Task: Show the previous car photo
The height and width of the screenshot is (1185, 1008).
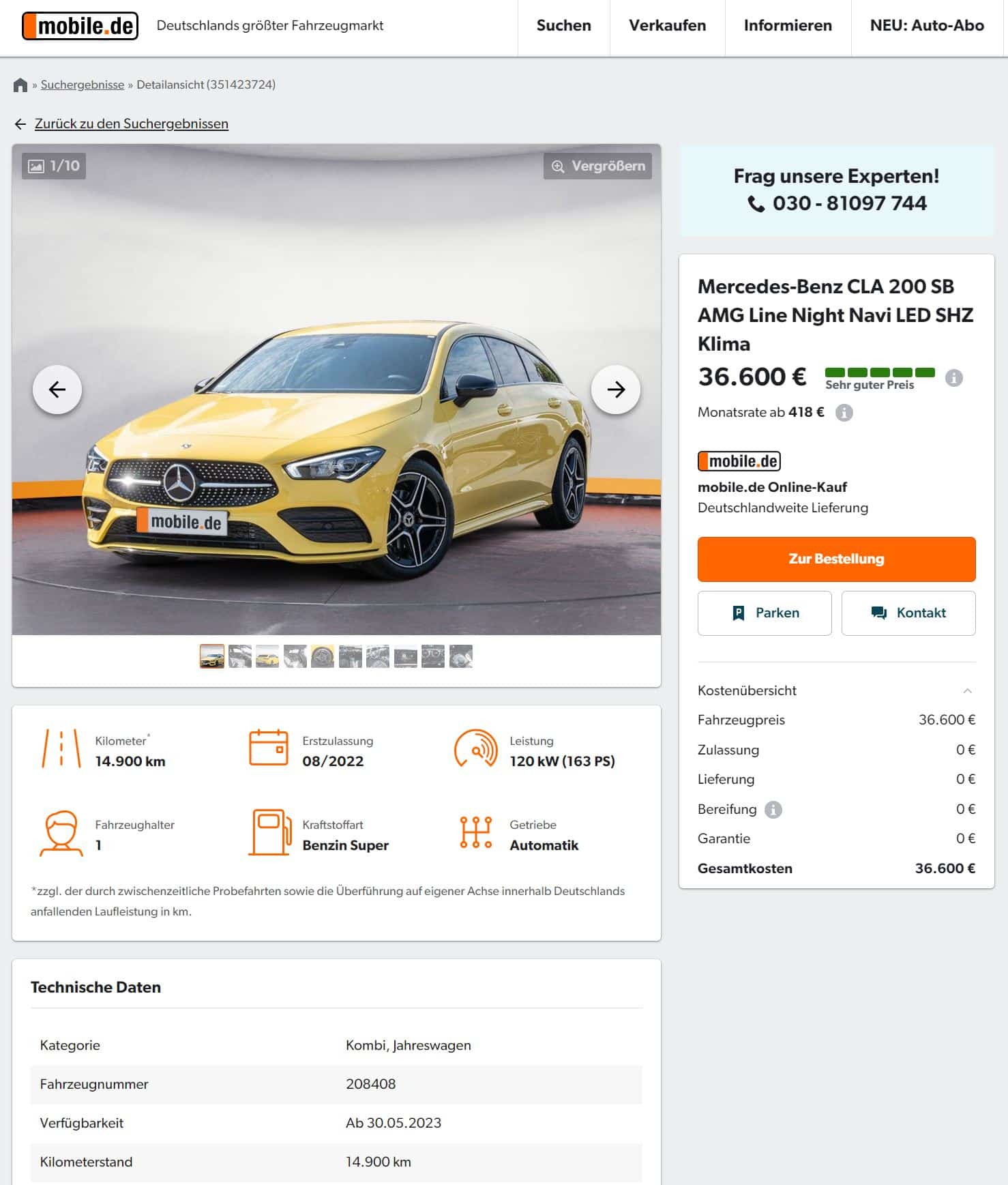Action: tap(57, 390)
